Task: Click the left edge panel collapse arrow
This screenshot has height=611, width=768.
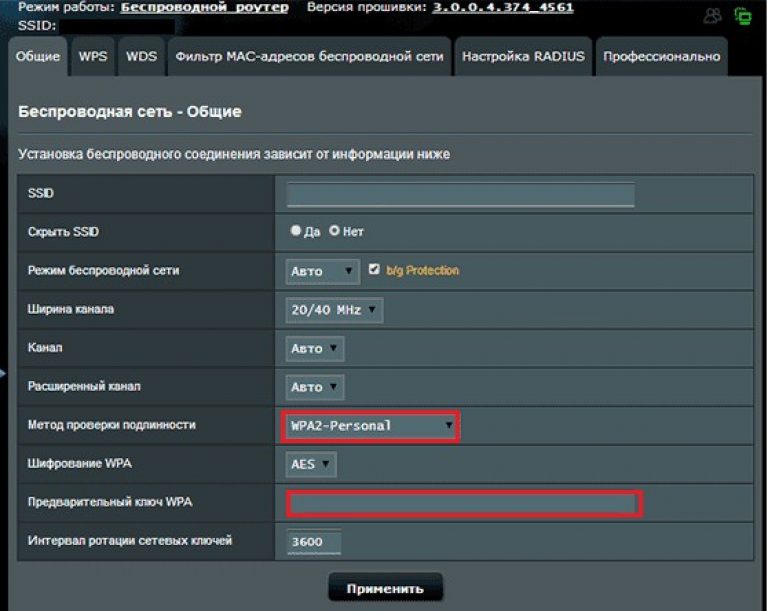Action: (x=3, y=374)
